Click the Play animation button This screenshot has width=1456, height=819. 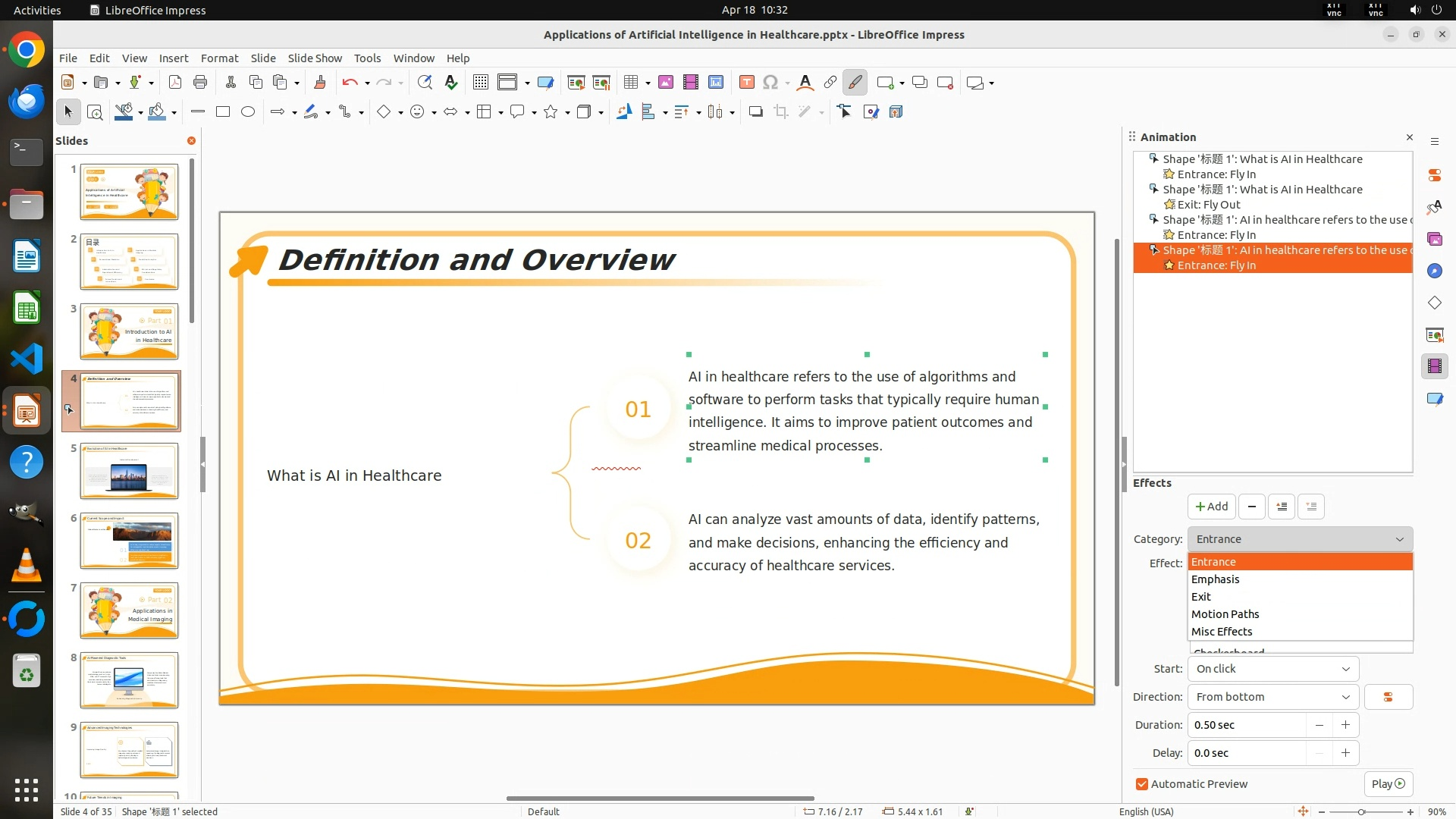click(1388, 784)
